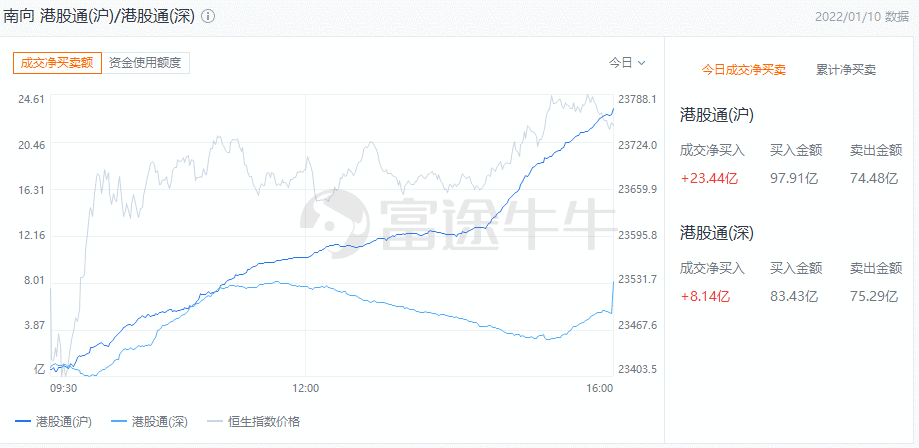919x448 pixels.
Task: Toggle the 港股通(沪) legend series
Action: (x=54, y=421)
